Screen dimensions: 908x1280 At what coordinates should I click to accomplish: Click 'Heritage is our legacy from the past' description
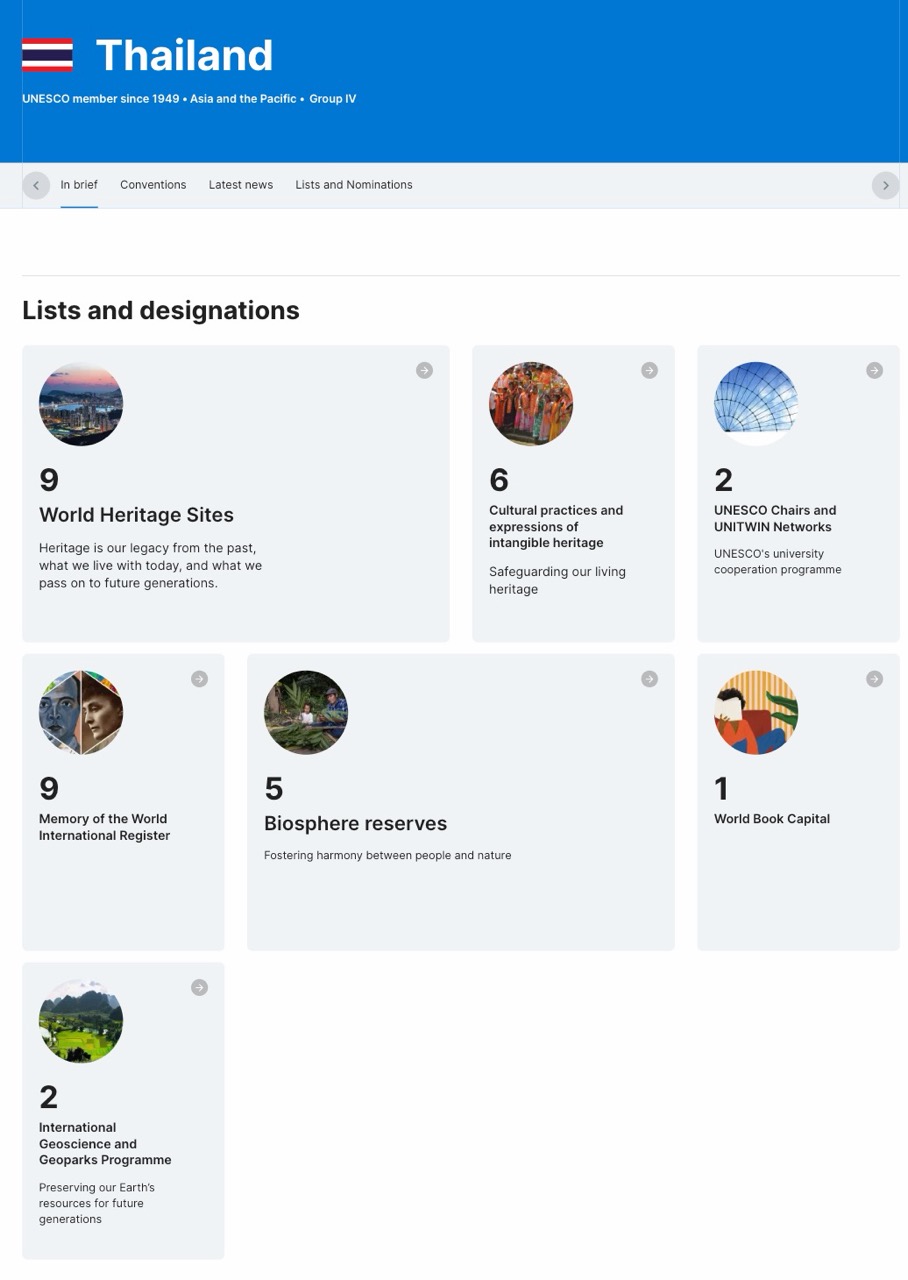click(x=150, y=565)
